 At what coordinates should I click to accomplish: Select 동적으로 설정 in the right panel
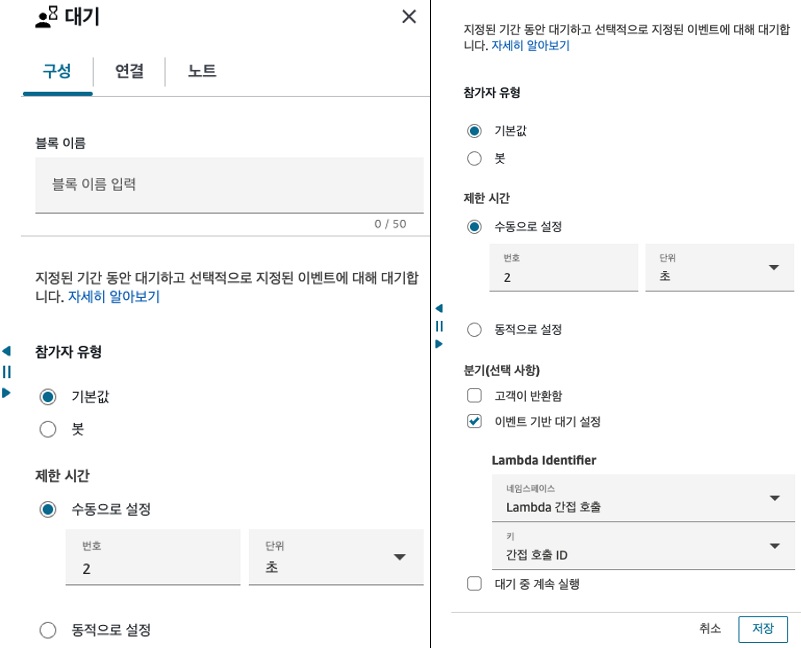click(x=474, y=329)
